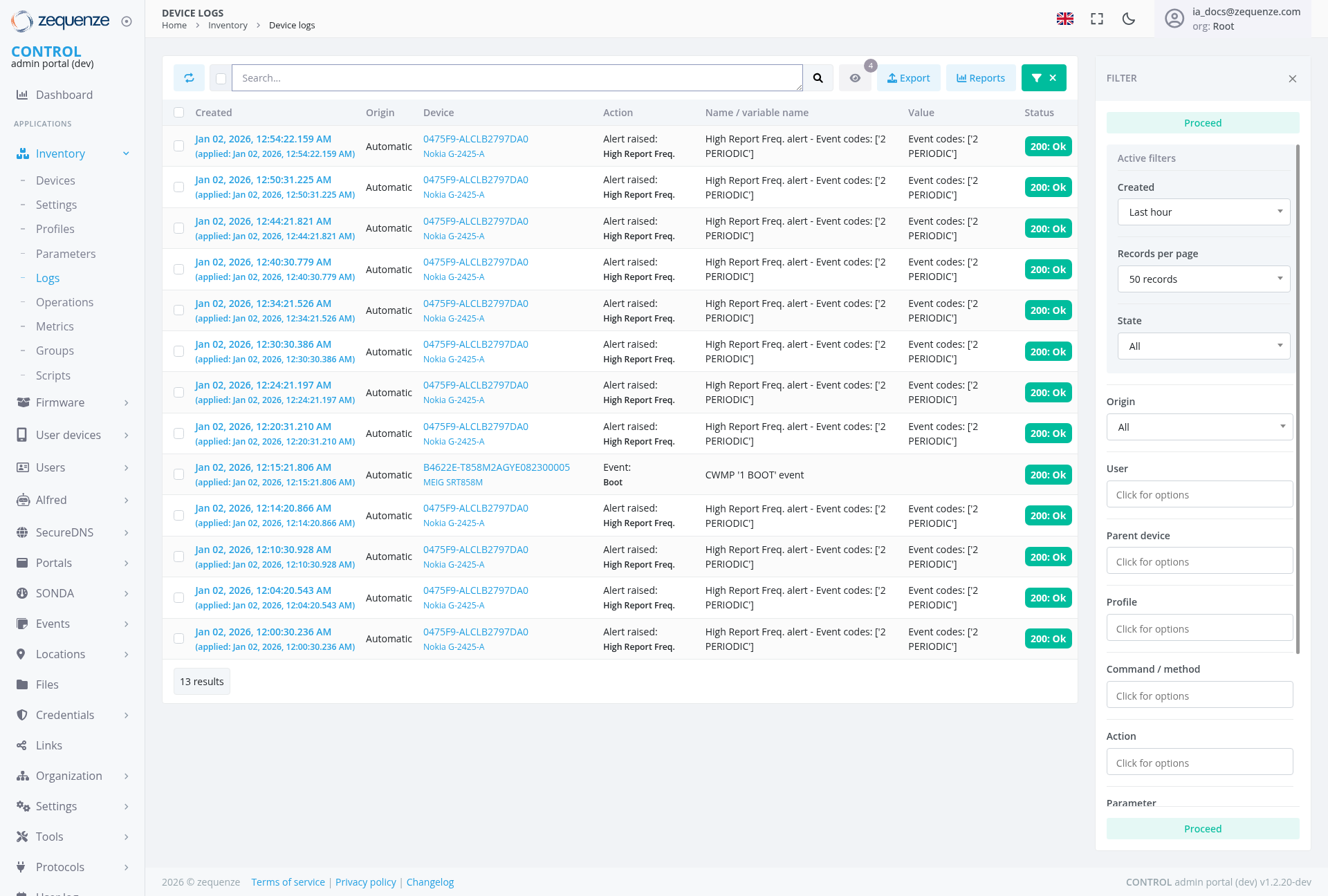This screenshot has width=1328, height=896.
Task: Click the Credentials shield icon
Action: [22, 715]
